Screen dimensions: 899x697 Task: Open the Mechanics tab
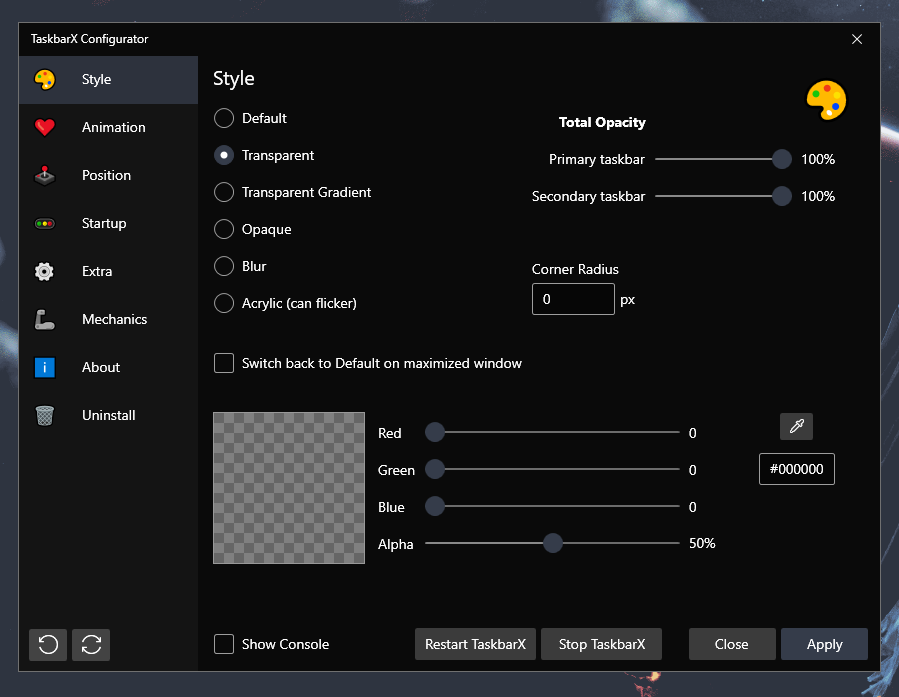pyautogui.click(x=114, y=319)
